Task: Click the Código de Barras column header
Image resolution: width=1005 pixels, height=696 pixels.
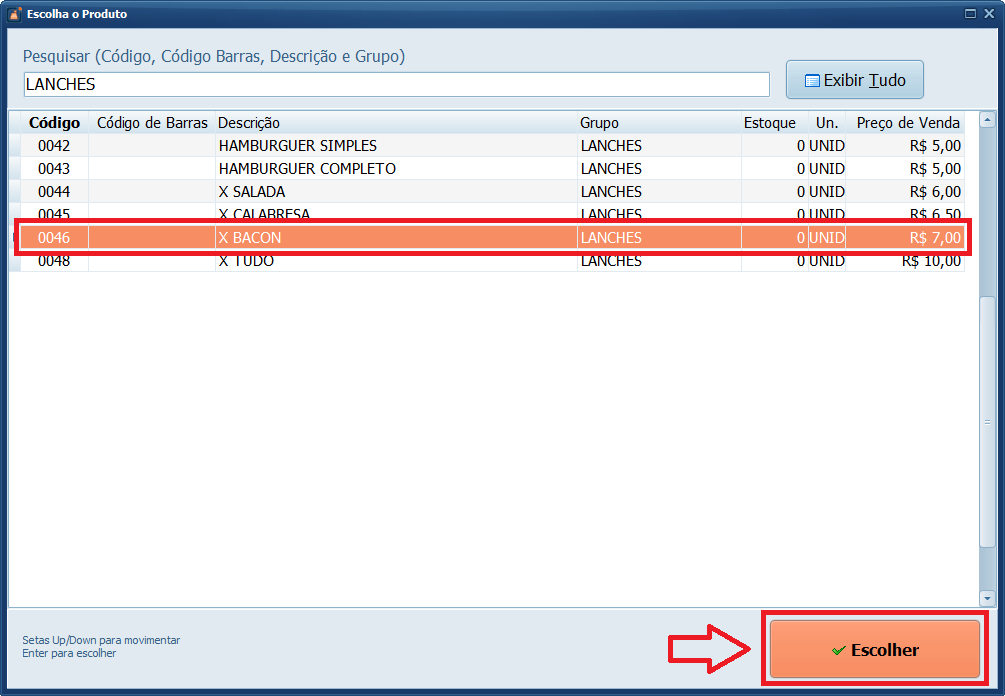Action: [x=152, y=123]
